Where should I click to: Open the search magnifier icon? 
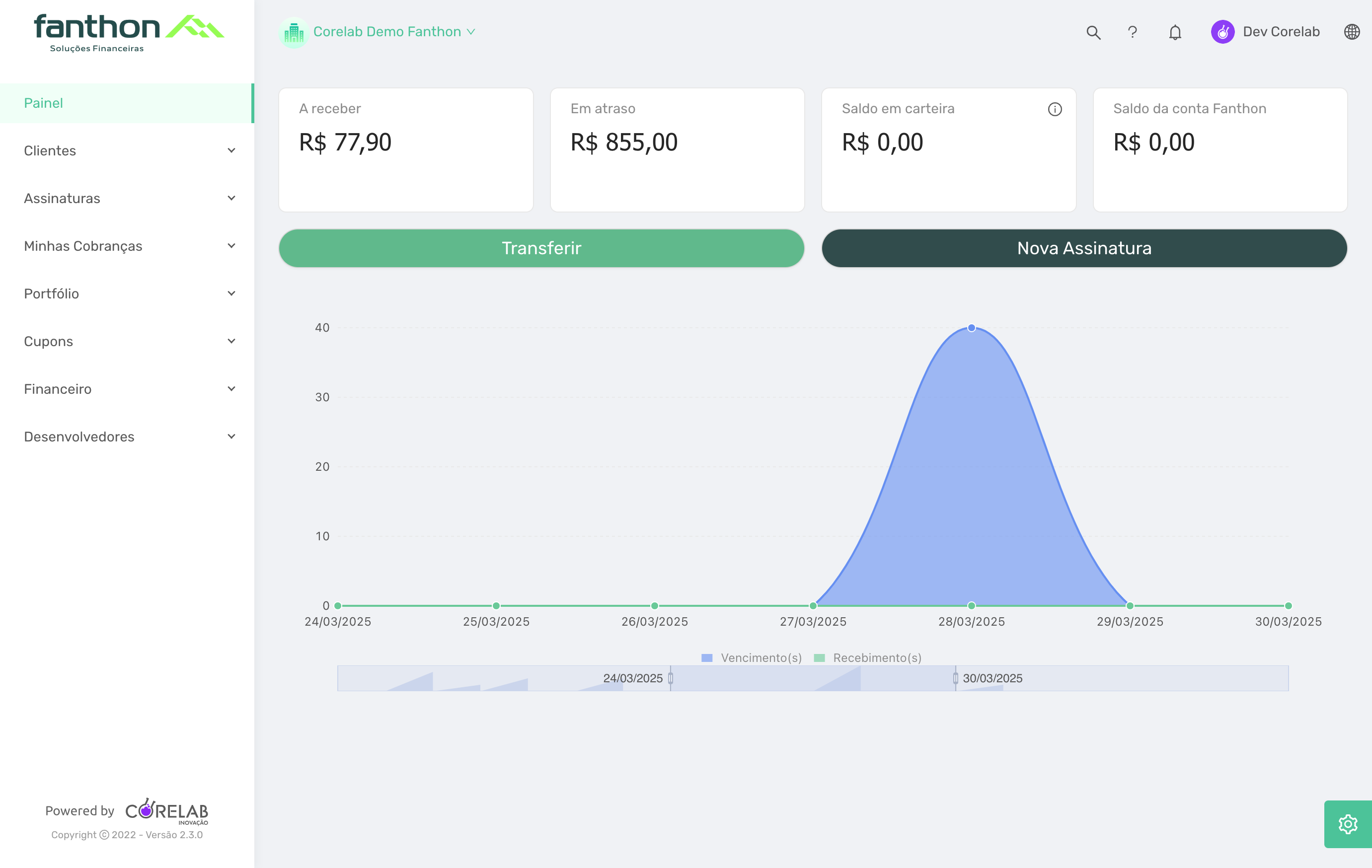point(1093,32)
